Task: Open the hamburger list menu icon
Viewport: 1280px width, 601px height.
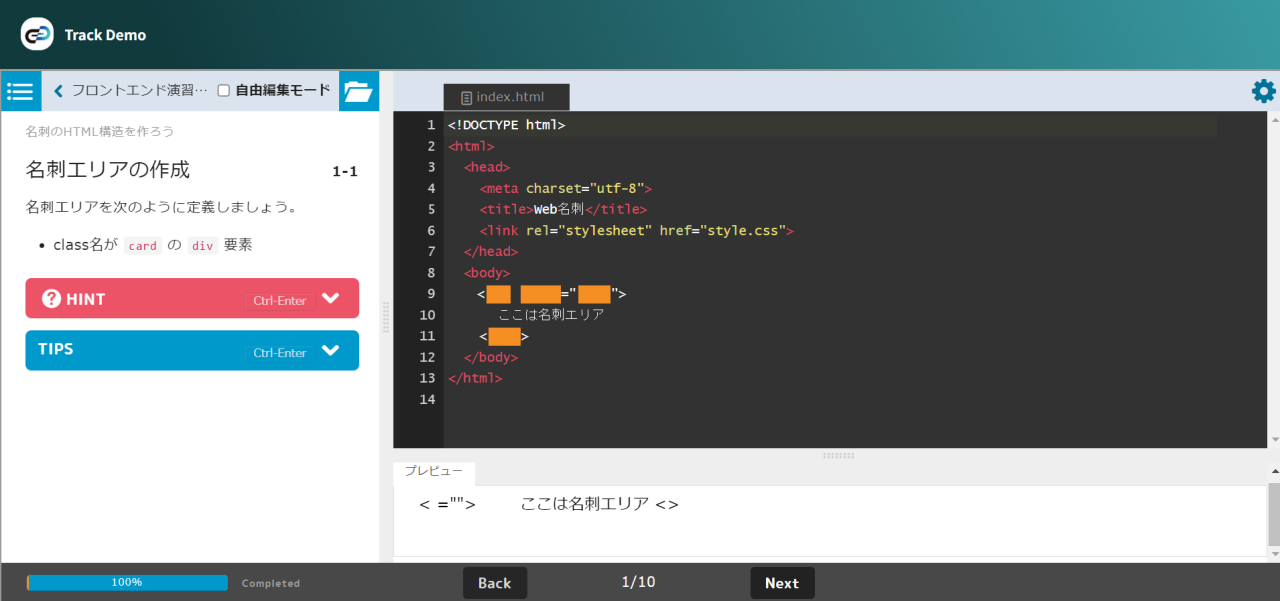Action: click(20, 91)
